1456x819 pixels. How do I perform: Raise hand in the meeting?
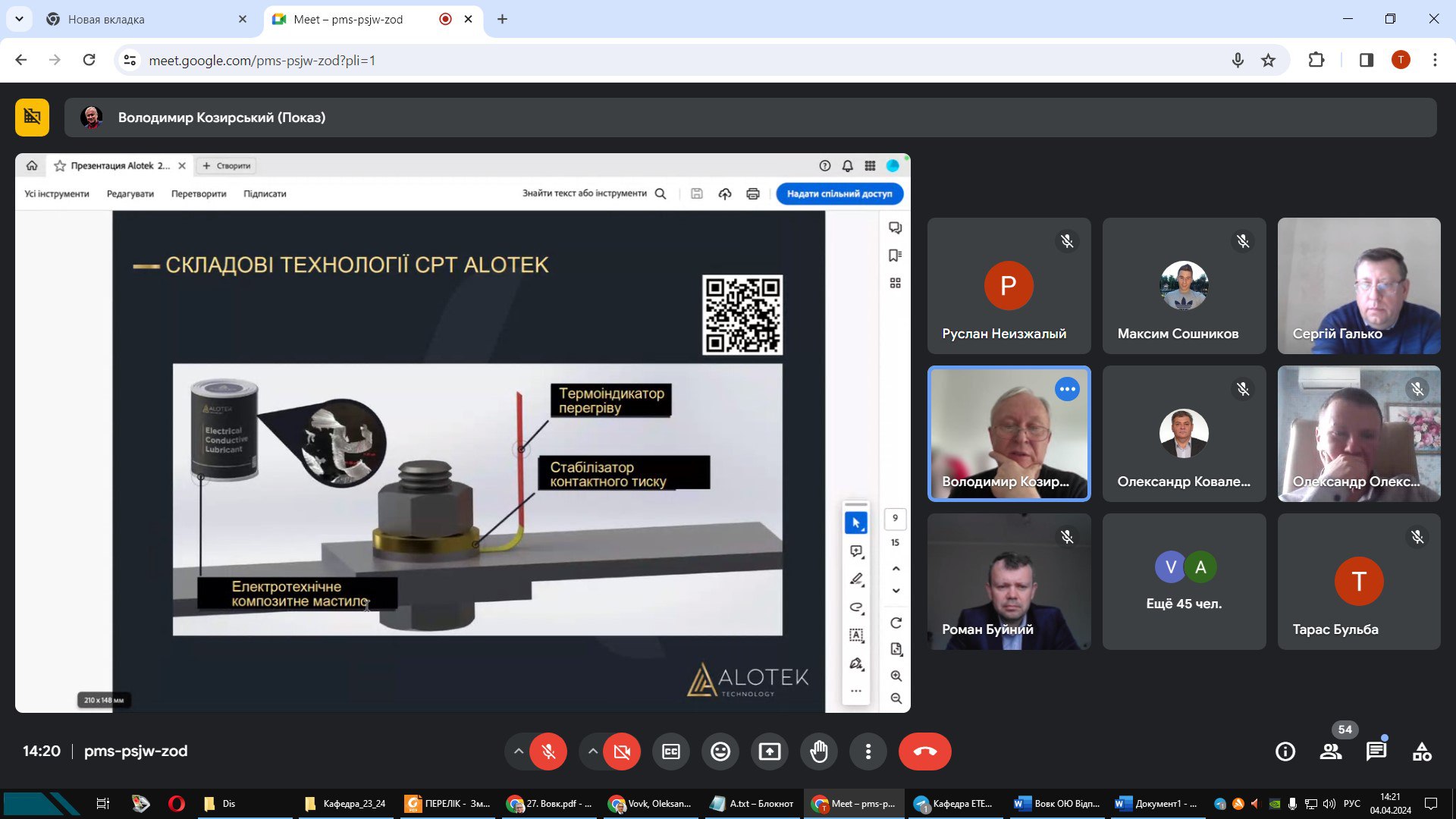[819, 752]
